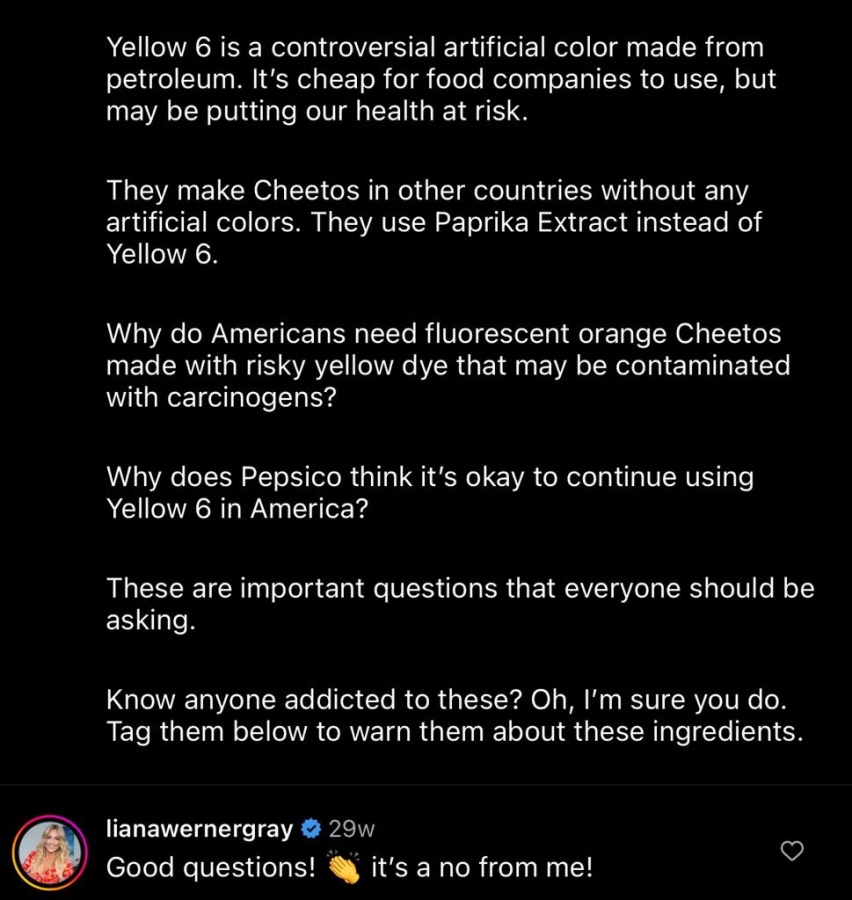Click the blue verified badge
Image resolution: width=852 pixels, height=900 pixels.
point(311,828)
